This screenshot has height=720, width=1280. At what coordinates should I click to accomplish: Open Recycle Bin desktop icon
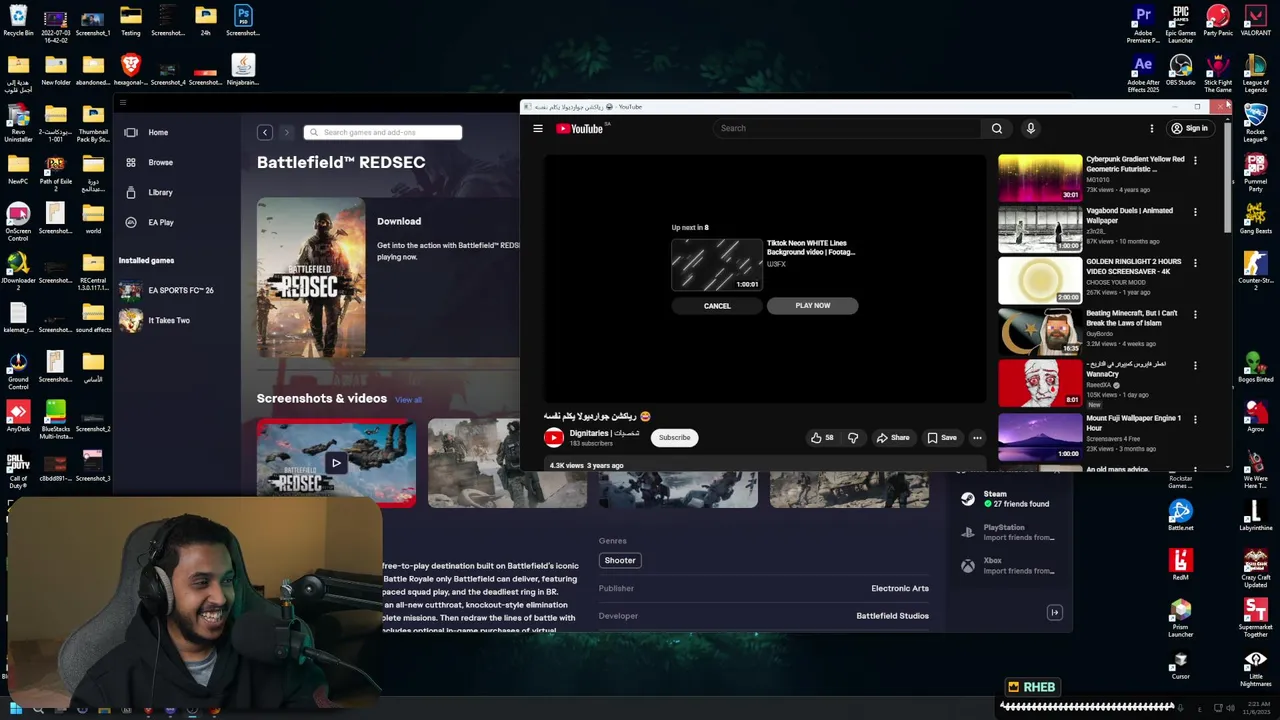point(18,21)
